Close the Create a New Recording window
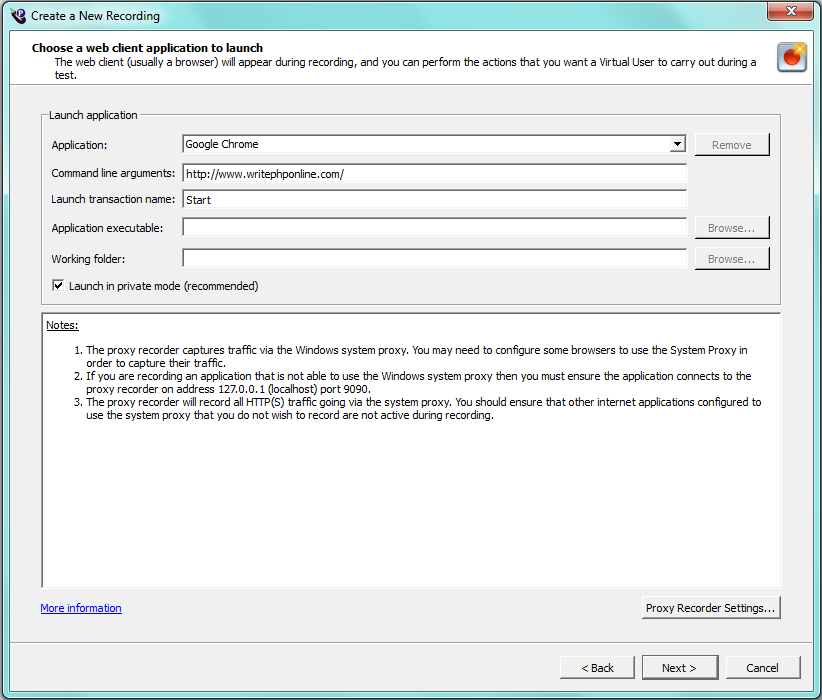822x700 pixels. [x=789, y=13]
